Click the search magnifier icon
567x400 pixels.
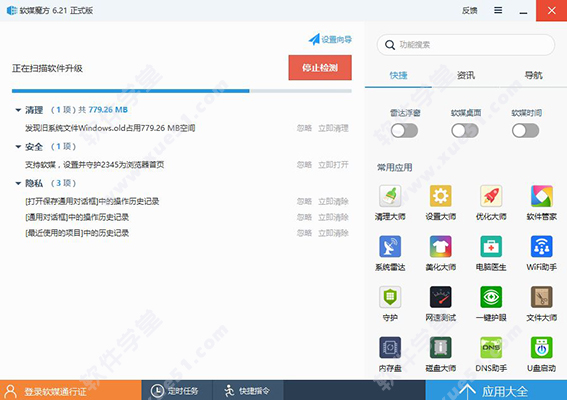pyautogui.click(x=390, y=45)
